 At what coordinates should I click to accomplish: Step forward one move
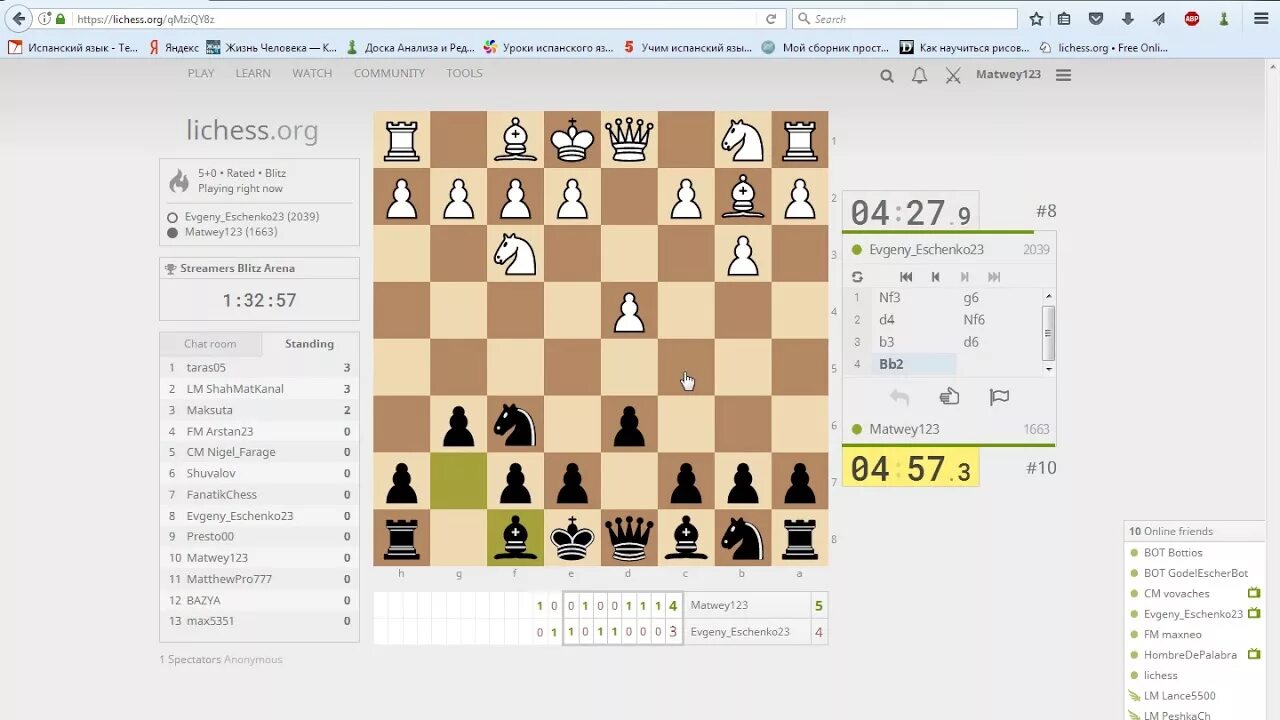[964, 277]
